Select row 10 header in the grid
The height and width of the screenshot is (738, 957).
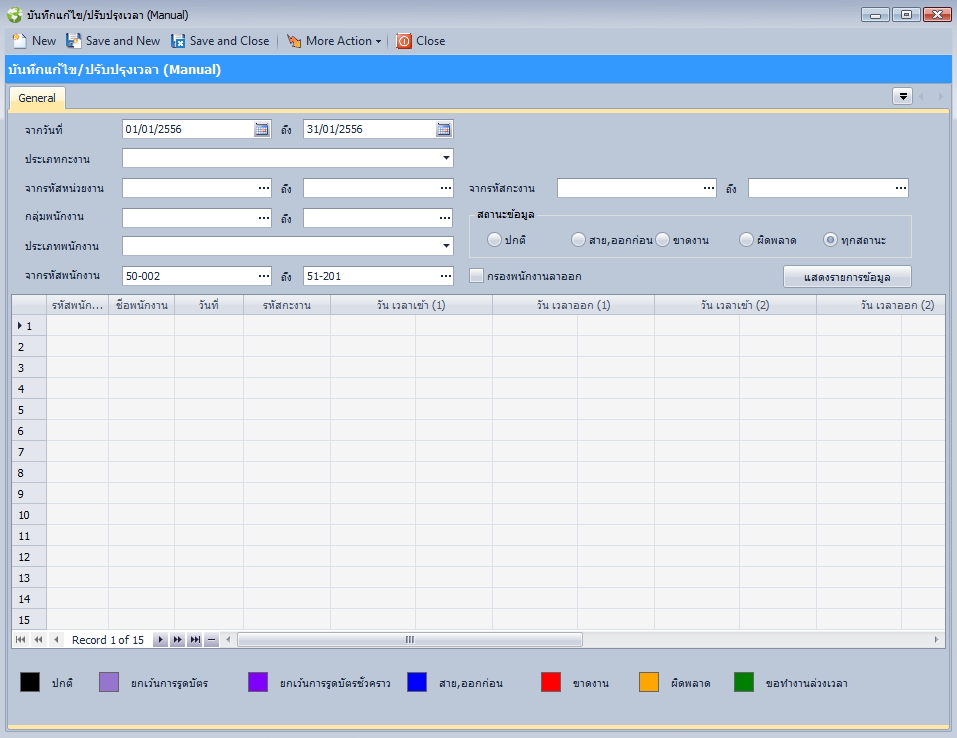pyautogui.click(x=29, y=515)
